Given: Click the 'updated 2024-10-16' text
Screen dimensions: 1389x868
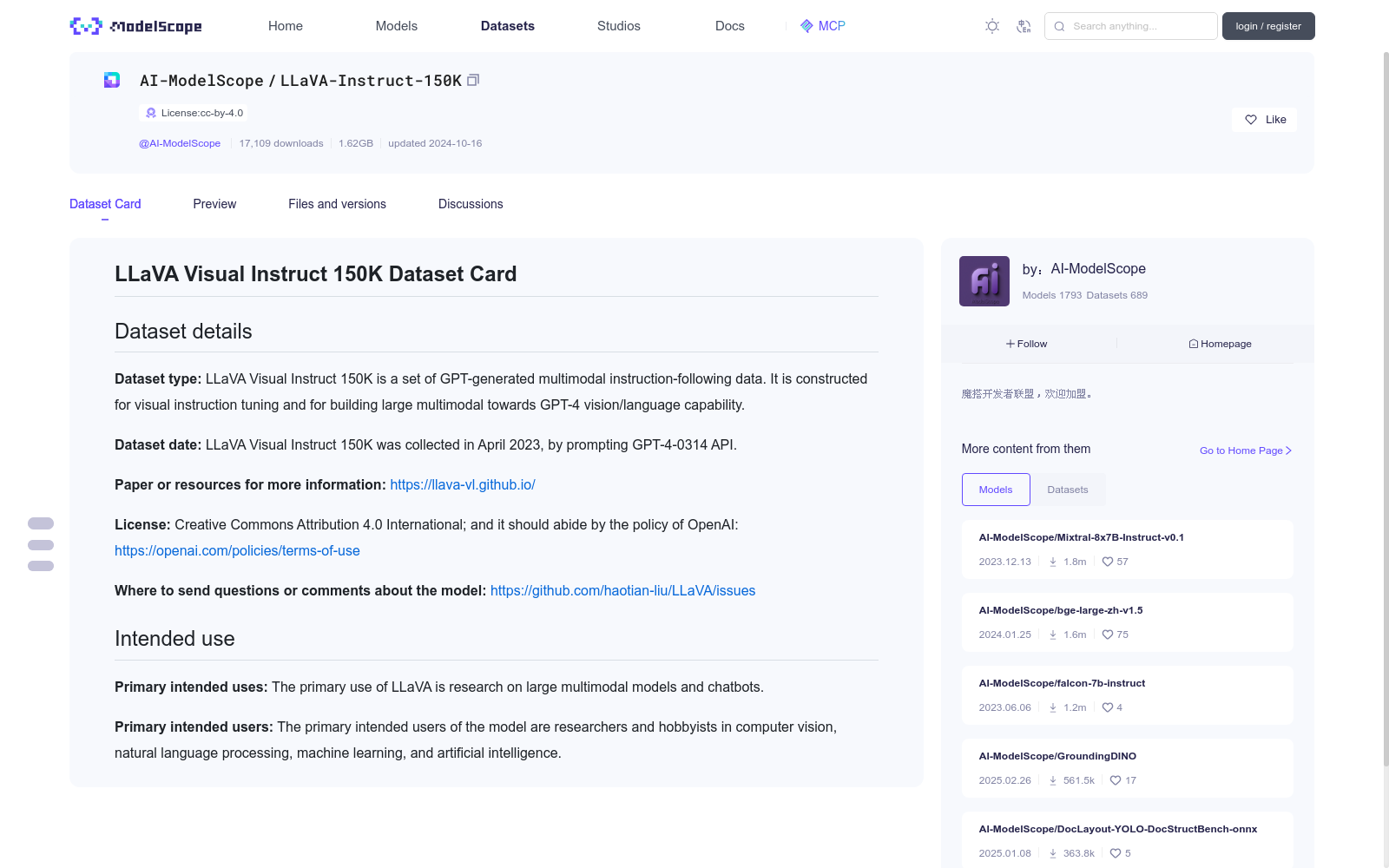Looking at the screenshot, I should coord(435,143).
